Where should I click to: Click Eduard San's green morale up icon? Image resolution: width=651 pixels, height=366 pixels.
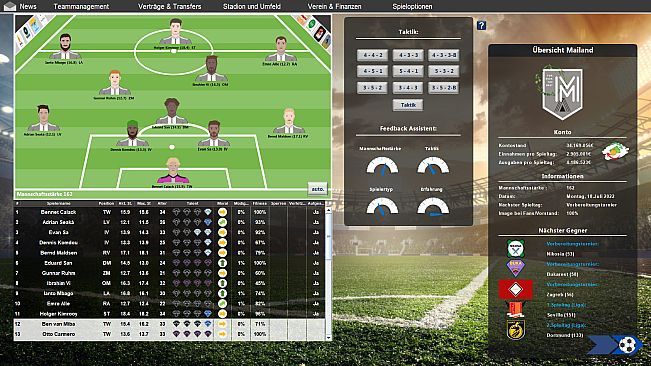pyautogui.click(x=222, y=263)
